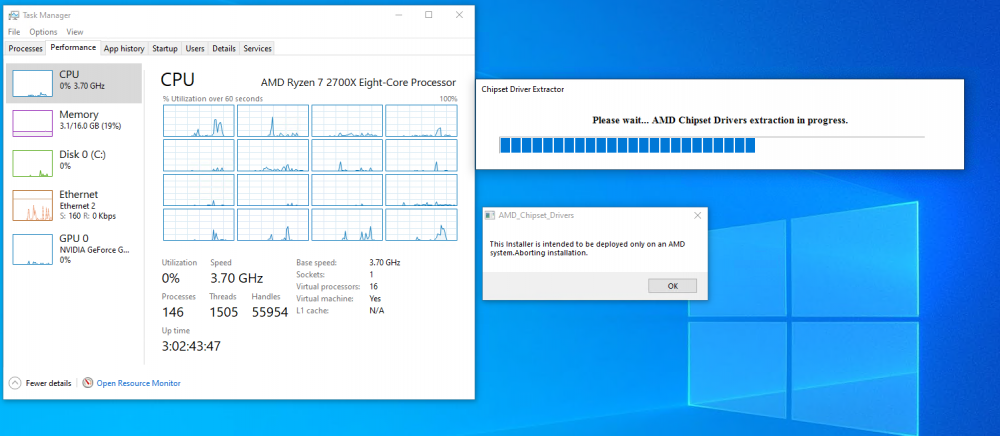The width and height of the screenshot is (1000, 436).
Task: Click the Virtual machine value Yes
Action: coord(375,298)
